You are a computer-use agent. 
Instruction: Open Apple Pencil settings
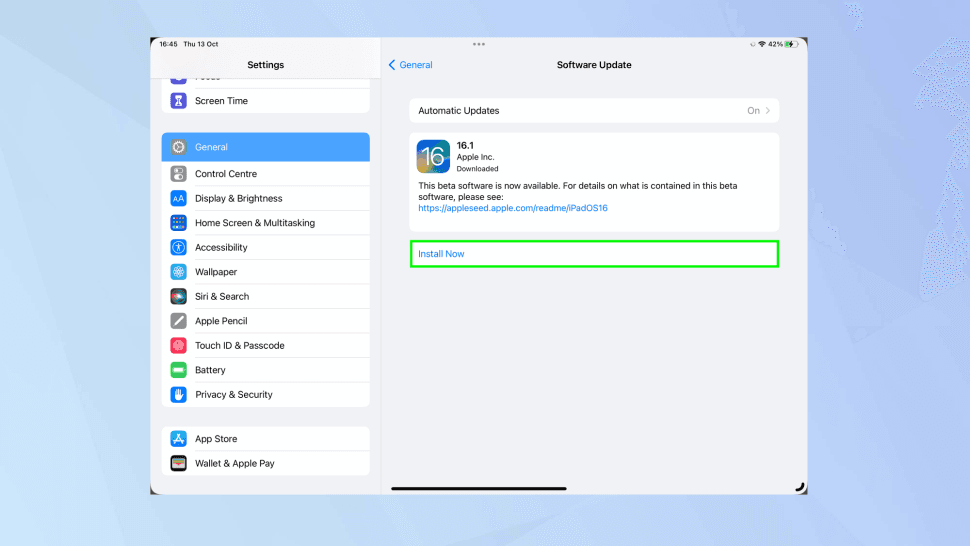click(265, 321)
